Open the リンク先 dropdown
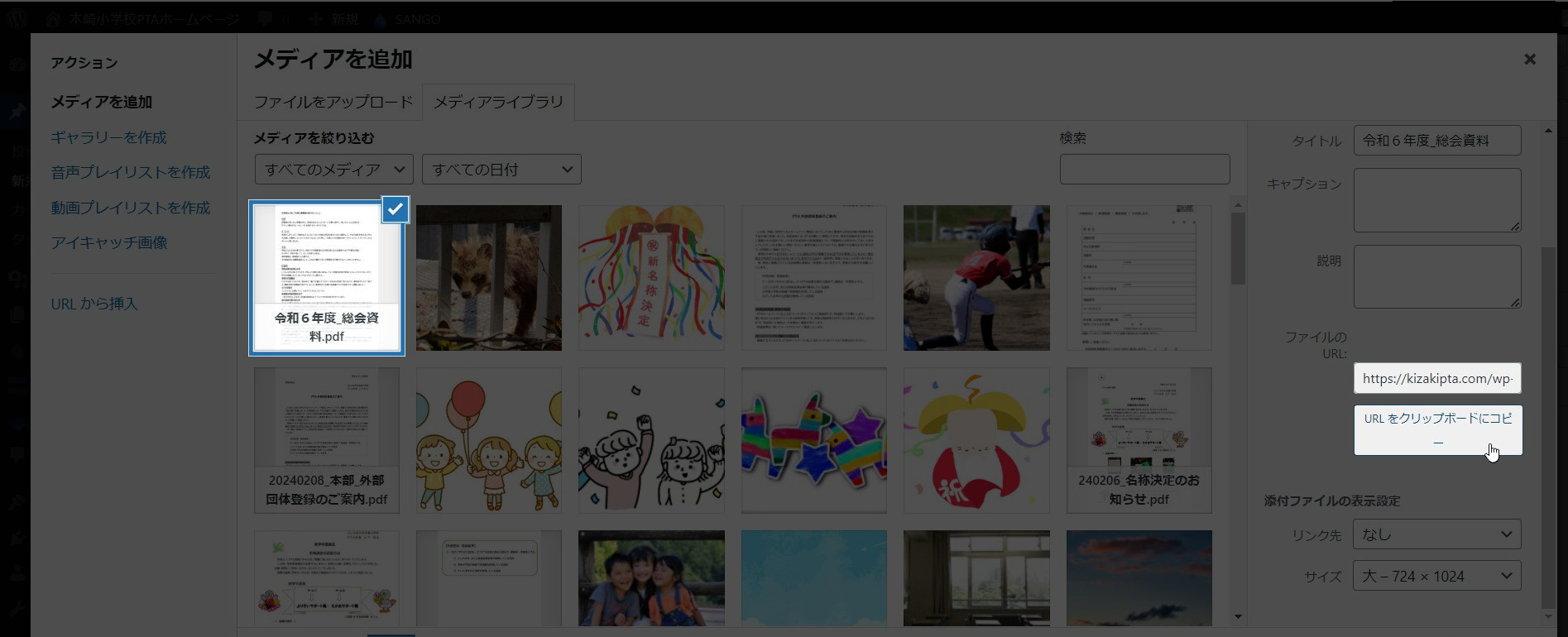This screenshot has height=637, width=1568. click(1436, 534)
